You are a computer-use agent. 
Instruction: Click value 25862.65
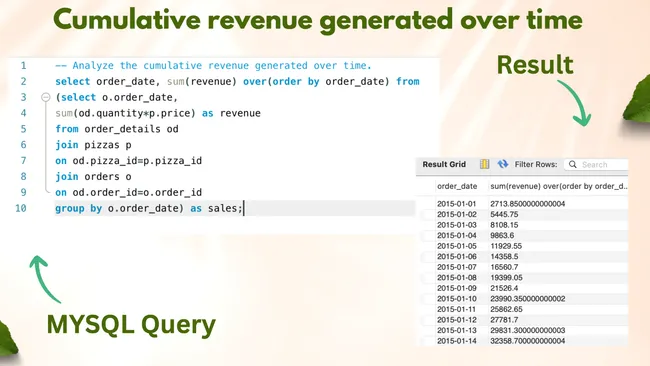506,309
